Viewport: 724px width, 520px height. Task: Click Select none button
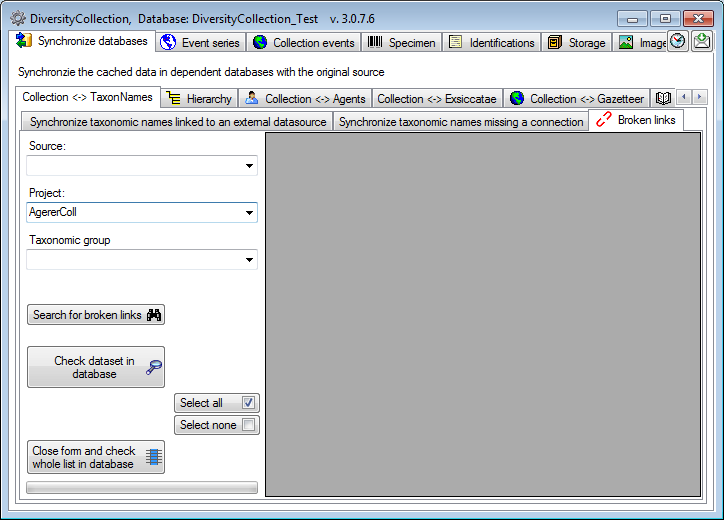(x=217, y=425)
